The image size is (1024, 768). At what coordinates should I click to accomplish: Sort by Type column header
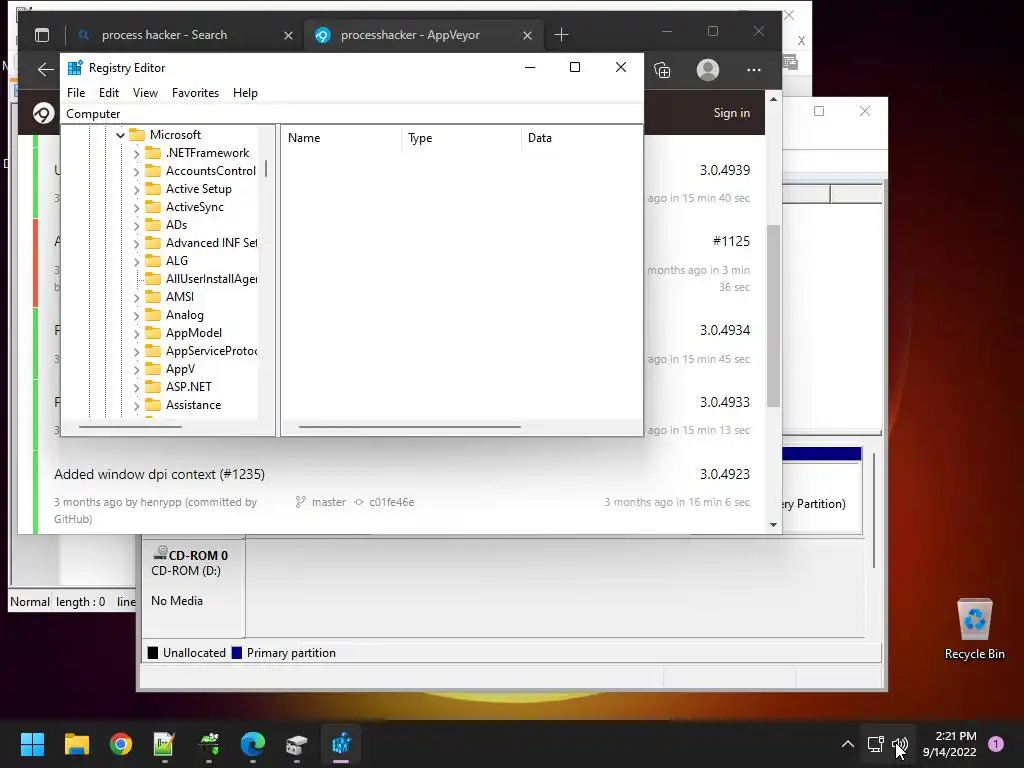(x=461, y=138)
